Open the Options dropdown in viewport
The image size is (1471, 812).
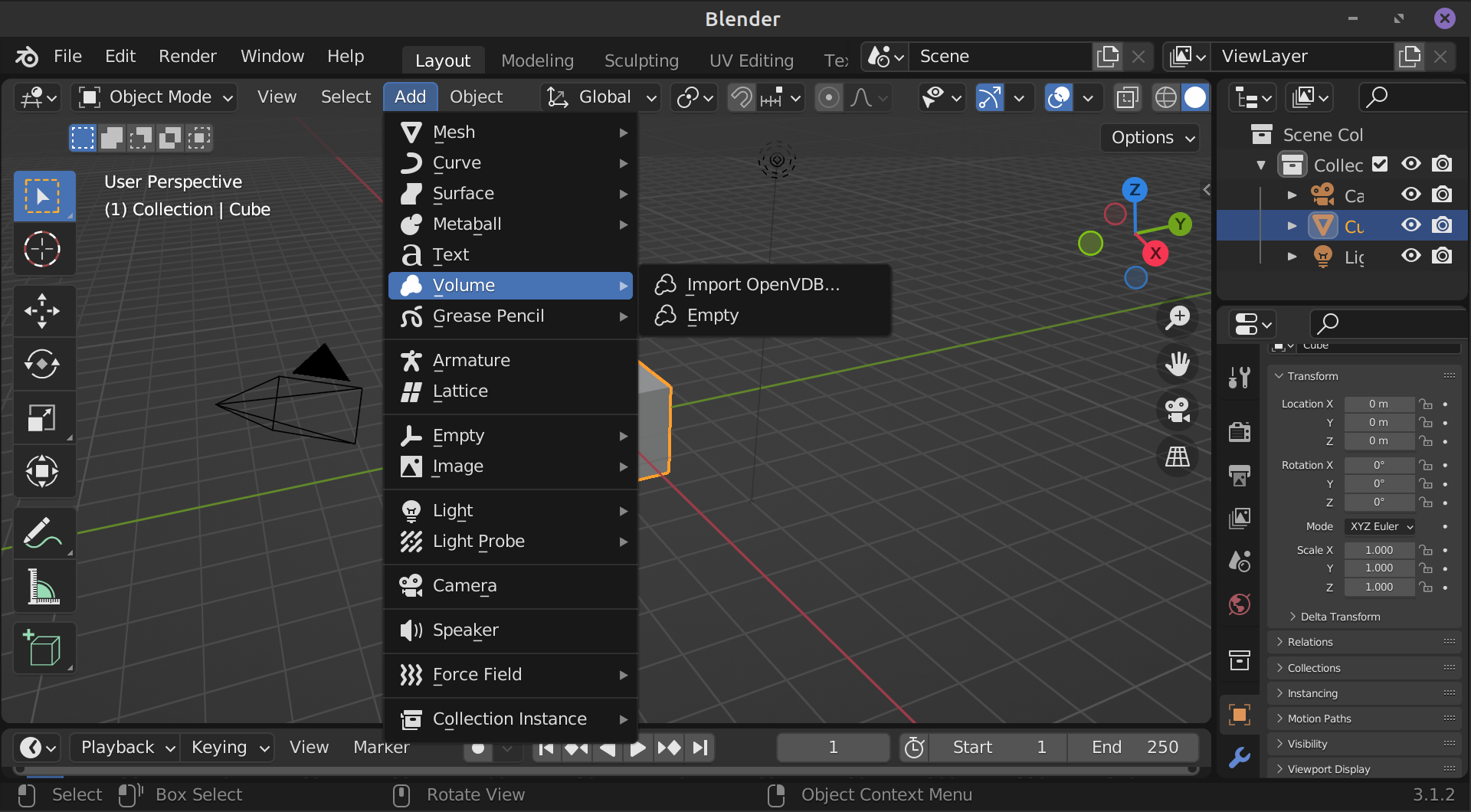1152,138
